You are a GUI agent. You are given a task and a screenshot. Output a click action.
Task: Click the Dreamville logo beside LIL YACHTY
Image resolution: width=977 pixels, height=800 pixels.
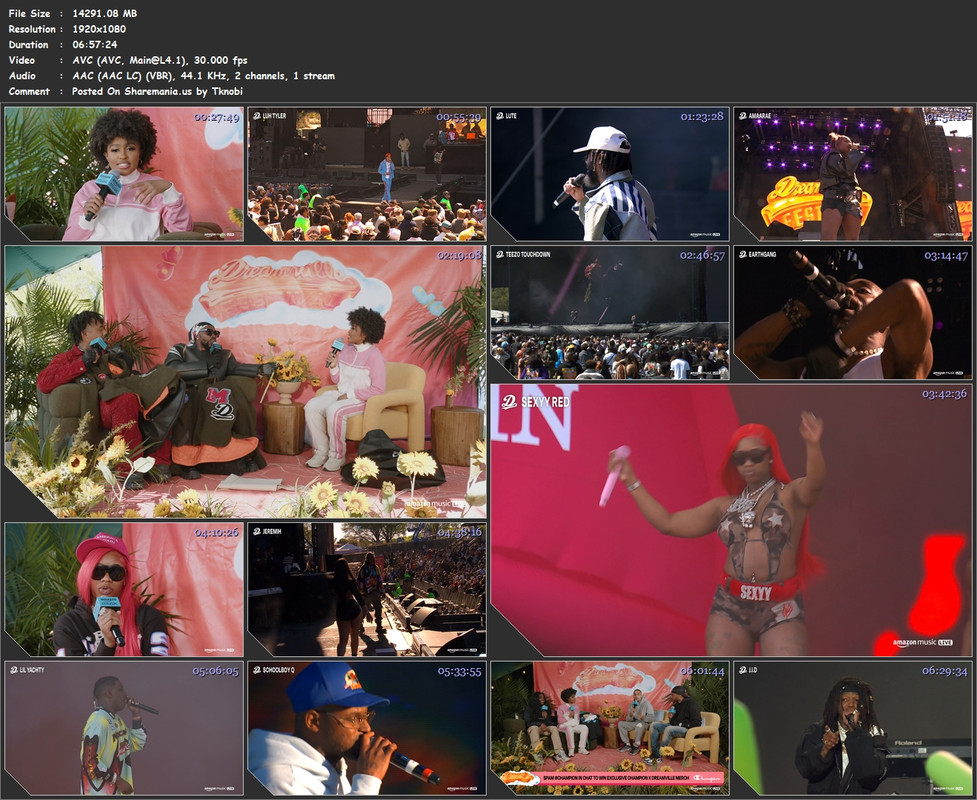[14, 670]
